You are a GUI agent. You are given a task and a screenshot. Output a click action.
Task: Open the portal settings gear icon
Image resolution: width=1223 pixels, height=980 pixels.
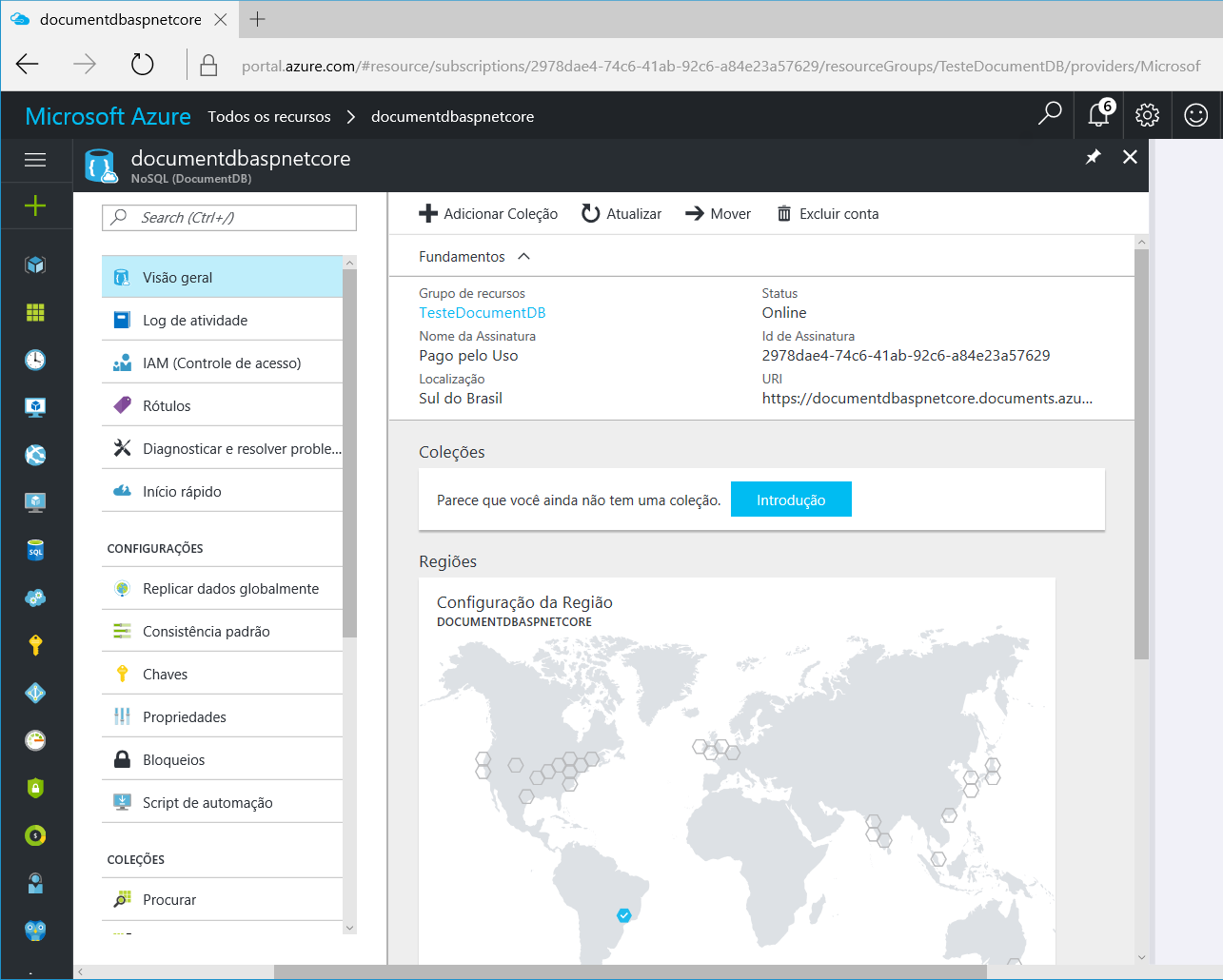click(1147, 114)
